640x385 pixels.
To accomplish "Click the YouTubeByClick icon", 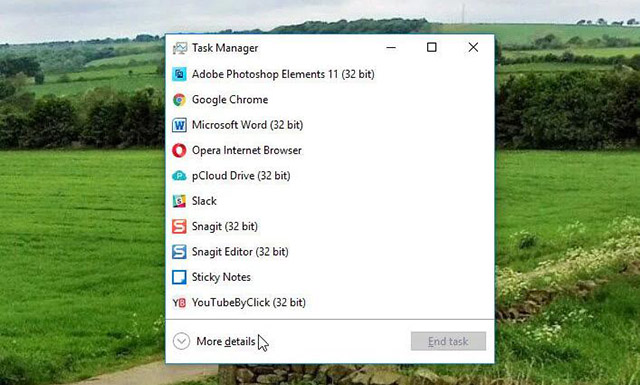I will pyautogui.click(x=179, y=303).
